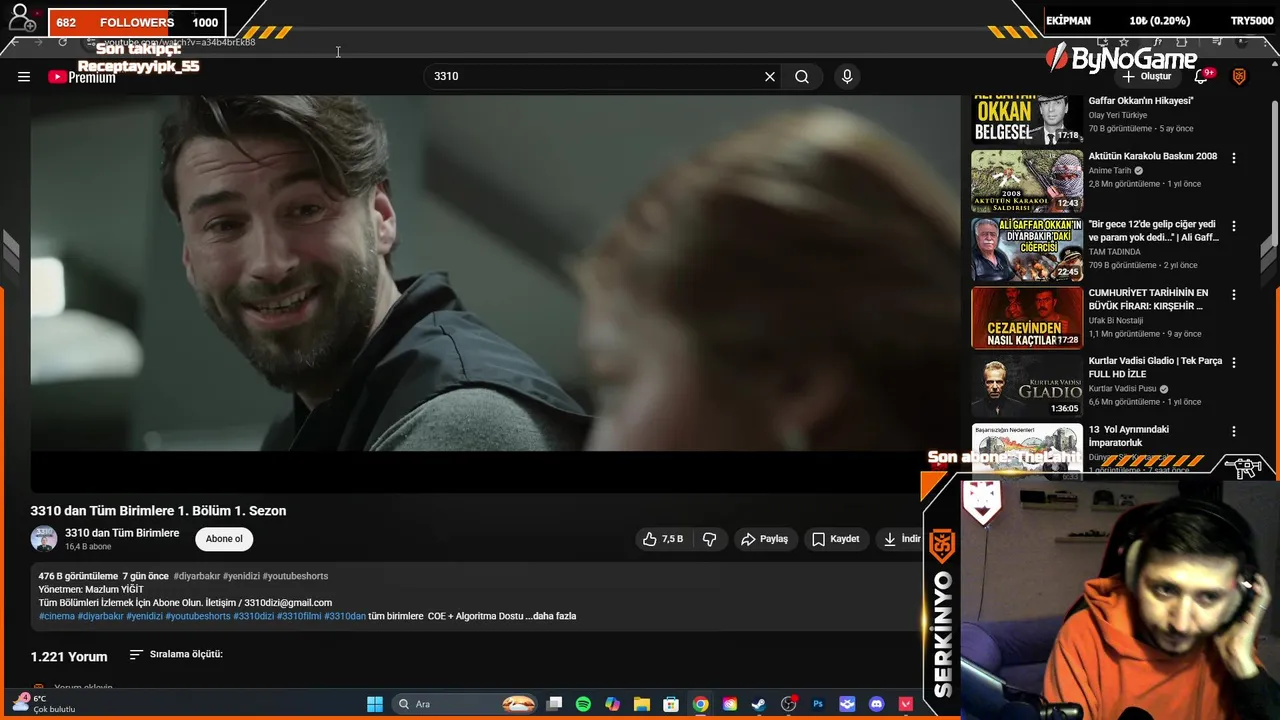Open options for Kırşehir firari video
The width and height of the screenshot is (1280, 720).
pos(1234,295)
